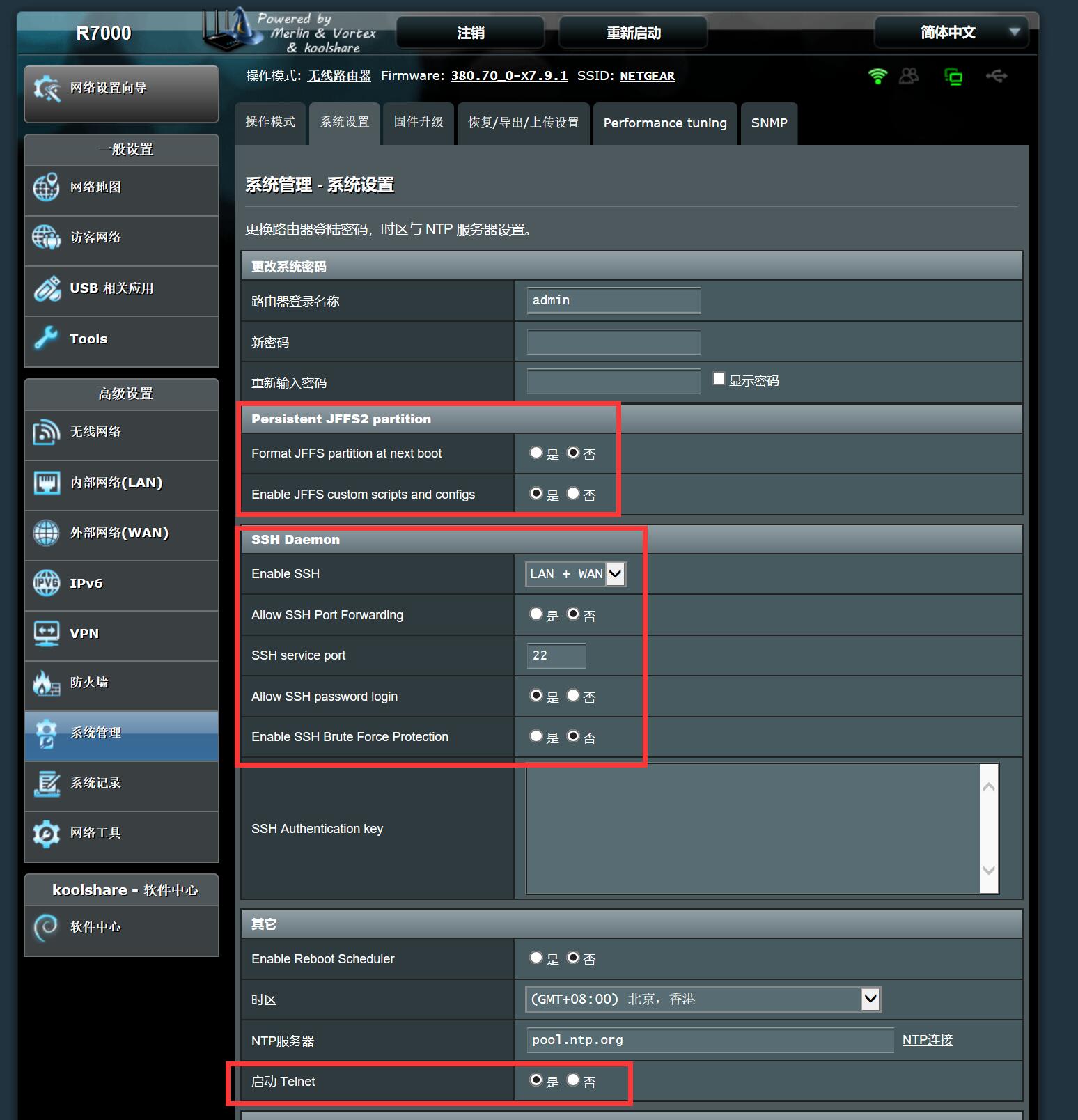The width and height of the screenshot is (1078, 1120).
Task: Click the VPN monitor icon
Action: pos(47,633)
